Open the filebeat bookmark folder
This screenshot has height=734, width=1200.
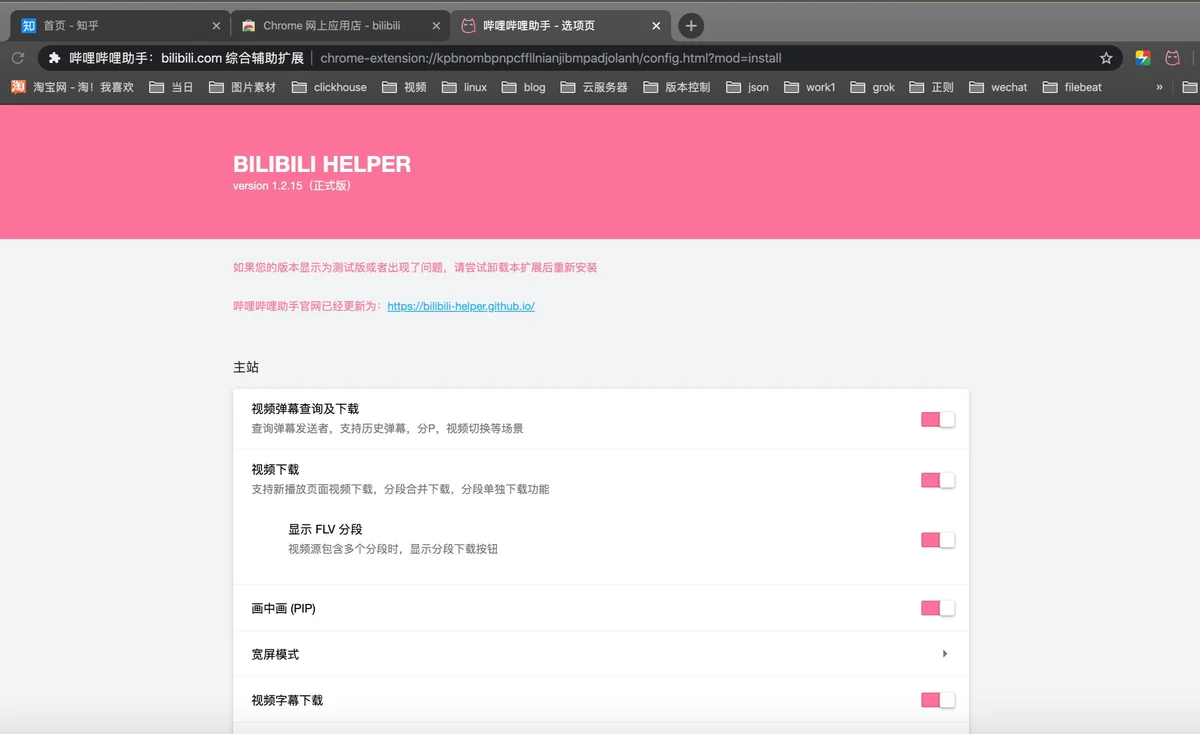[1072, 87]
